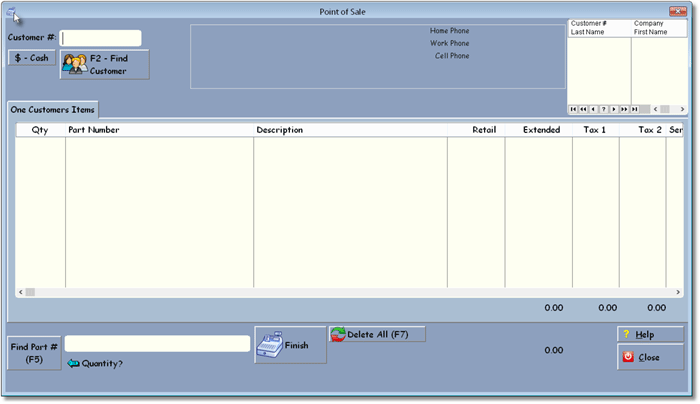The width and height of the screenshot is (700, 404).
Task: Click the question mark navigator search button
Action: tap(604, 109)
